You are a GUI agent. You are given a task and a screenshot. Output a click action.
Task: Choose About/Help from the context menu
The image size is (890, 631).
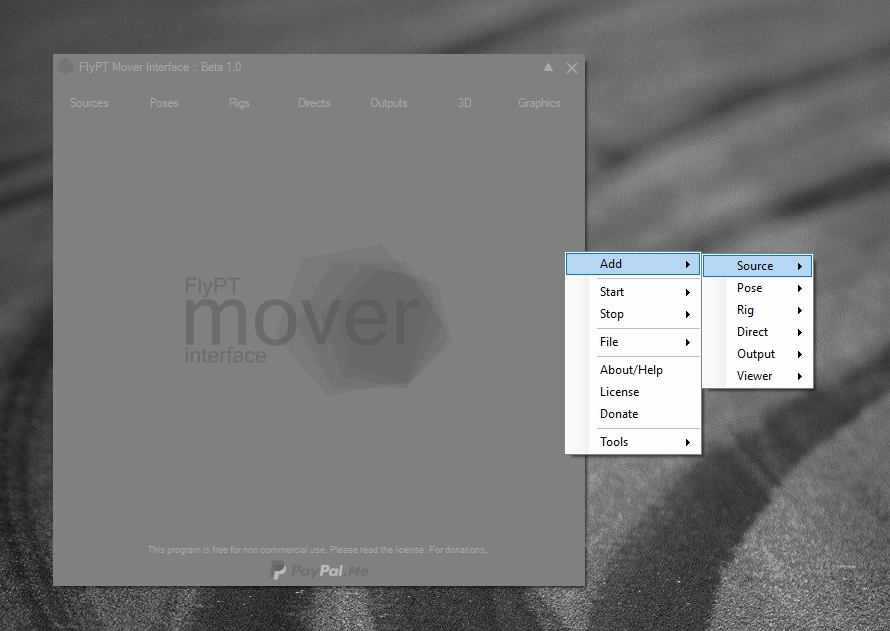click(x=631, y=370)
